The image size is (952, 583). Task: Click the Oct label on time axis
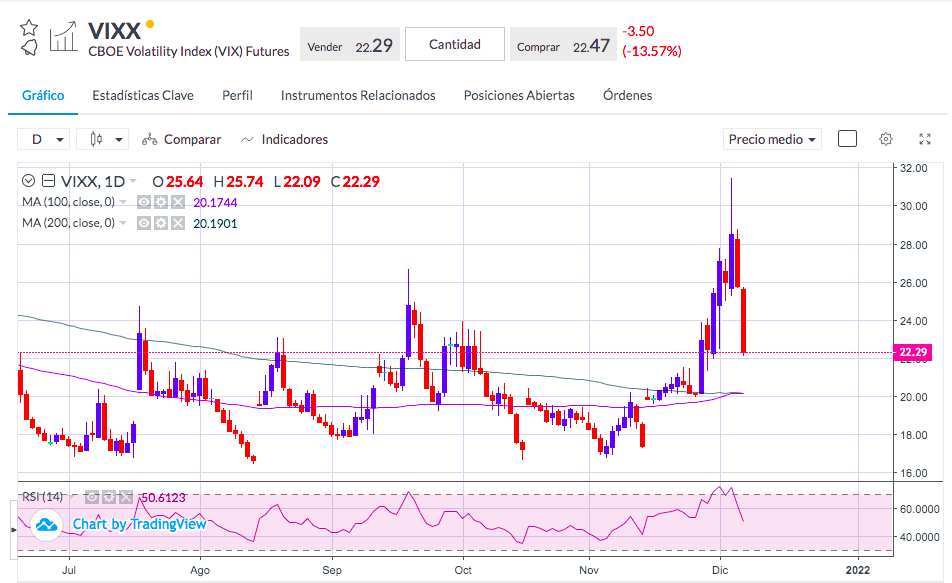click(463, 570)
